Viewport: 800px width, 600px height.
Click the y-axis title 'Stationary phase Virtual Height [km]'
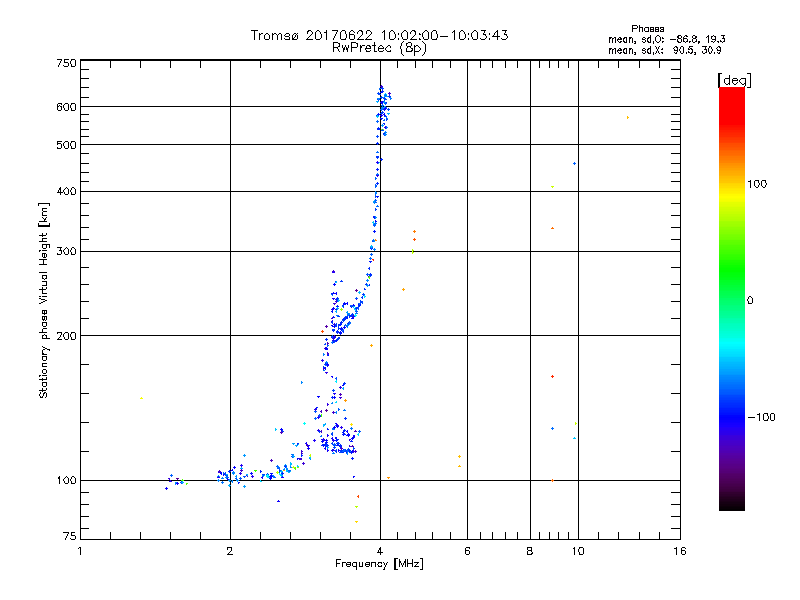click(44, 300)
